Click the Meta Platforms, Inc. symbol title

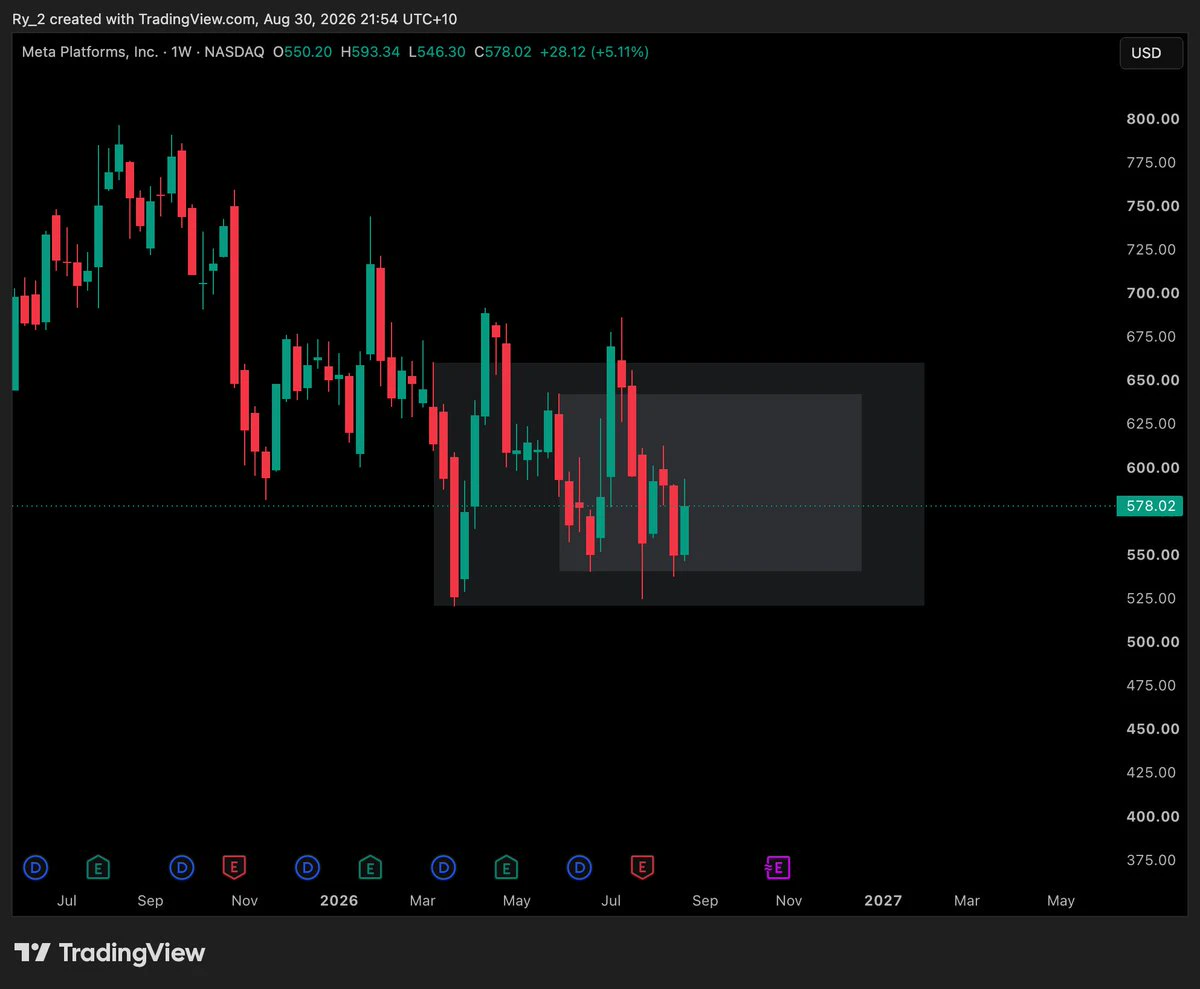[90, 52]
